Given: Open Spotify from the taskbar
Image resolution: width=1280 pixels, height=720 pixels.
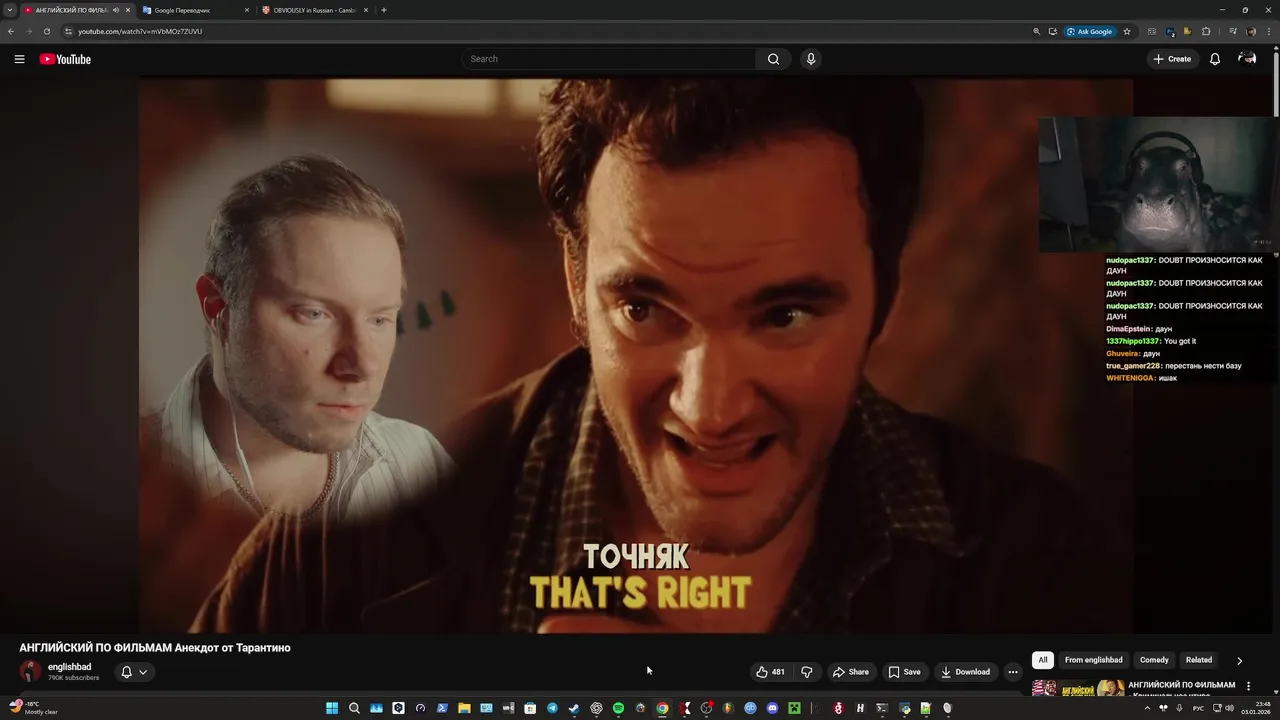Looking at the screenshot, I should tap(618, 708).
